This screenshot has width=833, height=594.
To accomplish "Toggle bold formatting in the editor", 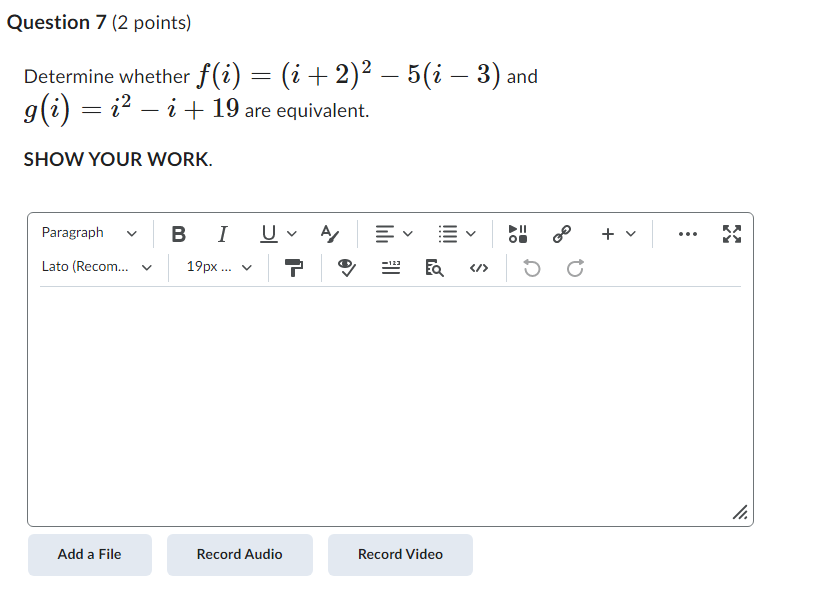I will [179, 234].
